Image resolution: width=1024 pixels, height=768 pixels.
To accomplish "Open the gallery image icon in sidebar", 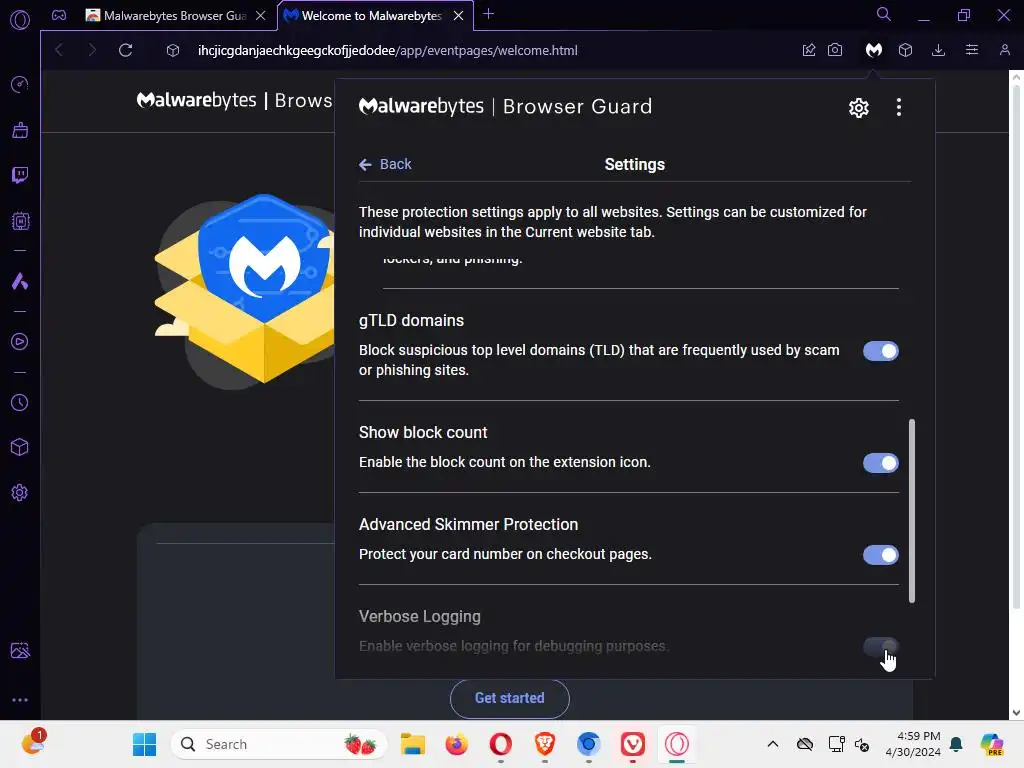I will pyautogui.click(x=20, y=650).
